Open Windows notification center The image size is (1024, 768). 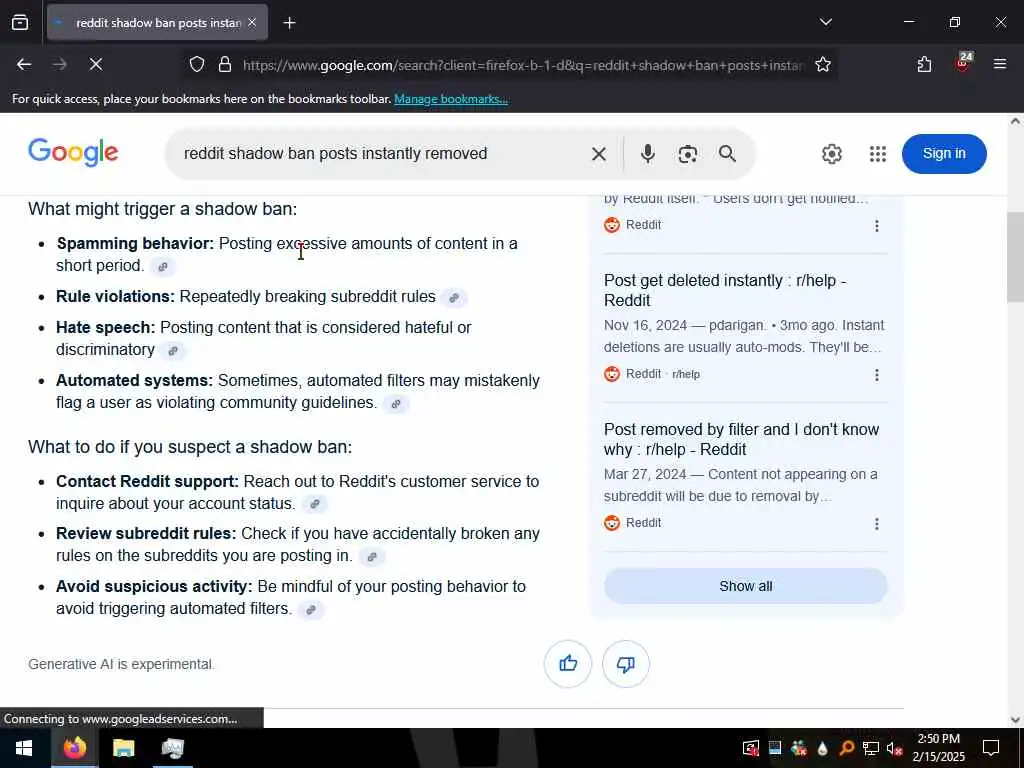pos(991,748)
